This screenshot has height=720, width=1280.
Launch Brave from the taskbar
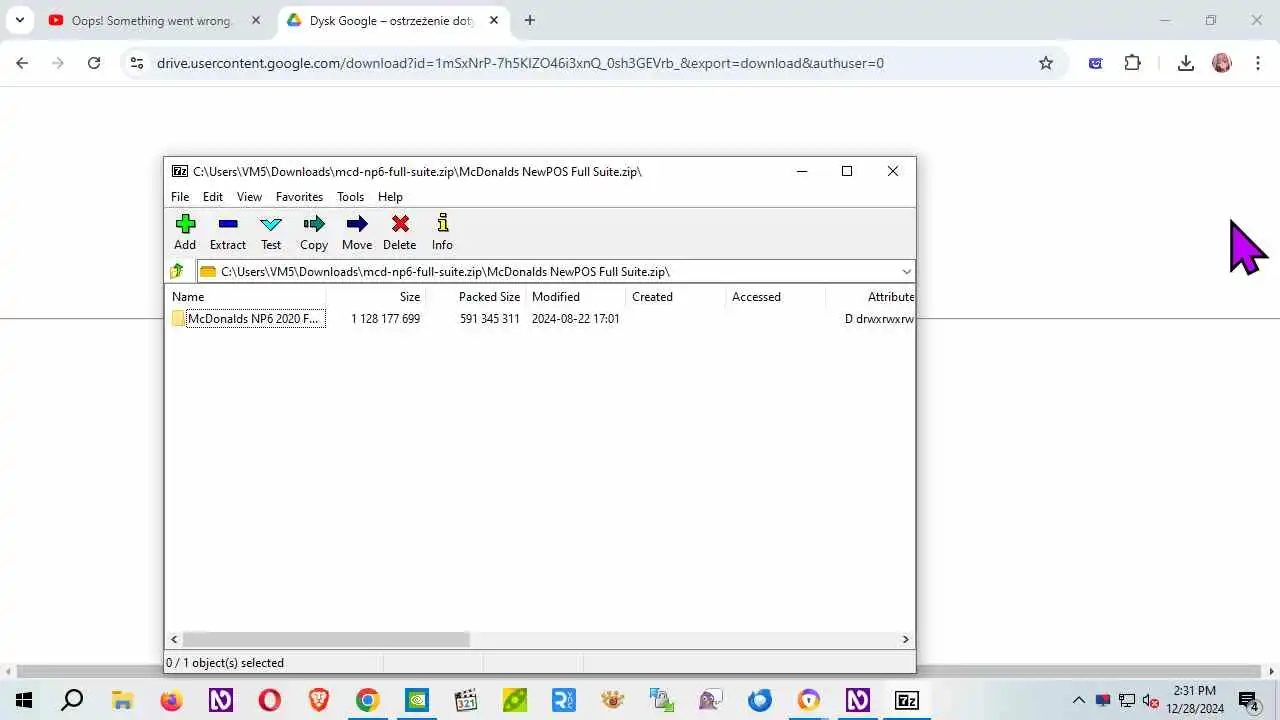pos(318,700)
